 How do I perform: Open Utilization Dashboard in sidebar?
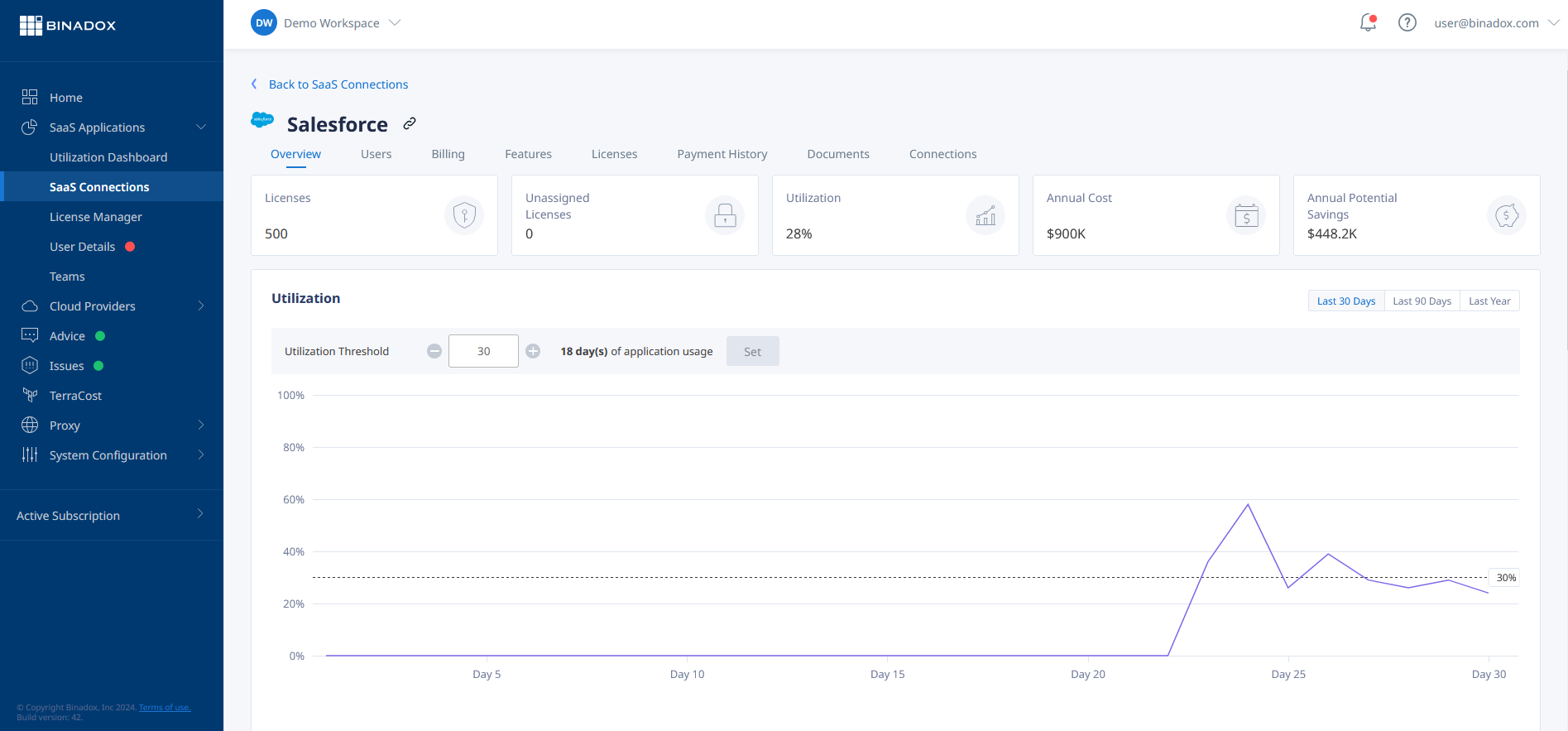tap(108, 157)
